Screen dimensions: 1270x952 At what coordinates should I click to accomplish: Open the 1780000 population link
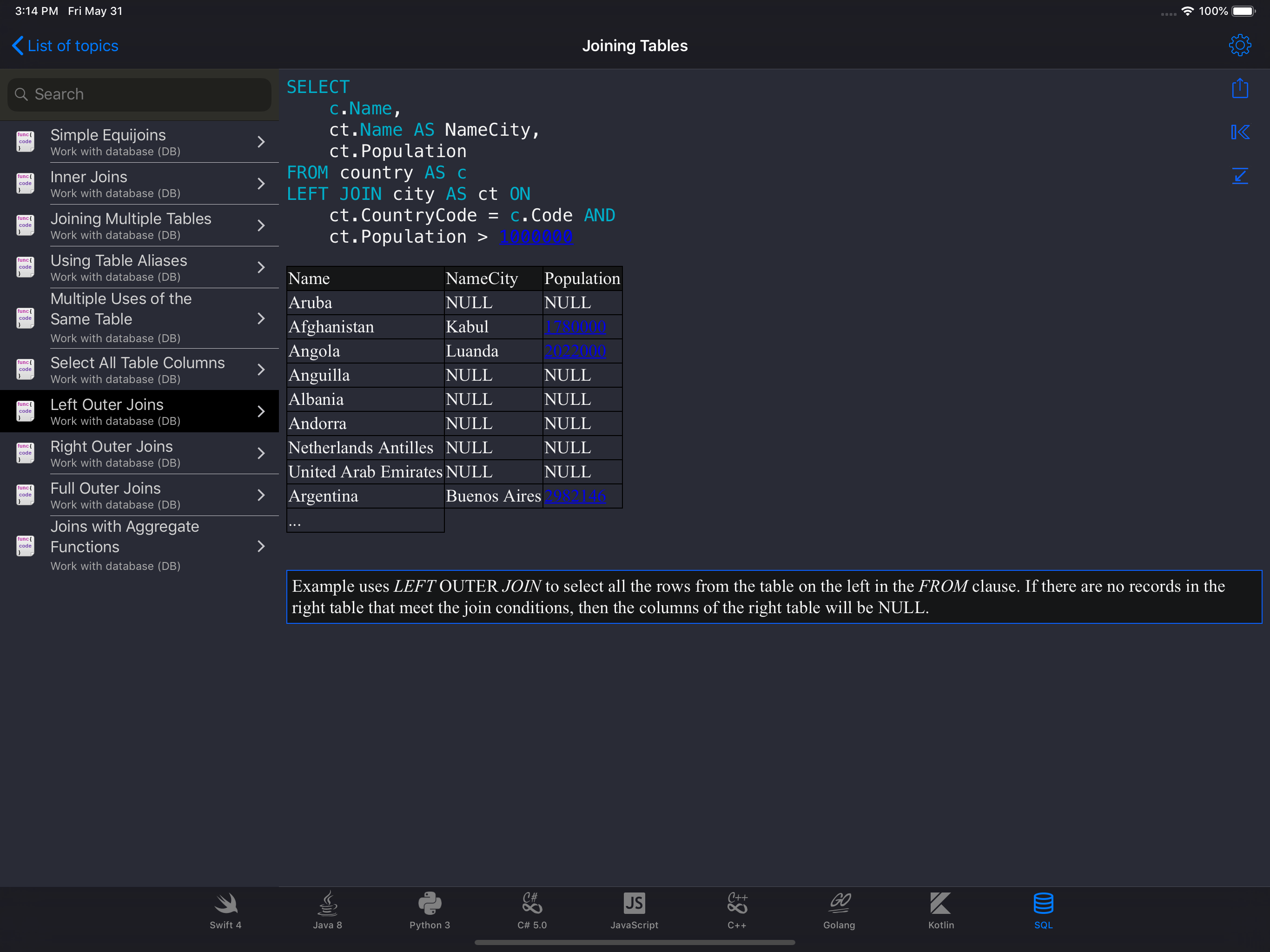click(x=575, y=327)
